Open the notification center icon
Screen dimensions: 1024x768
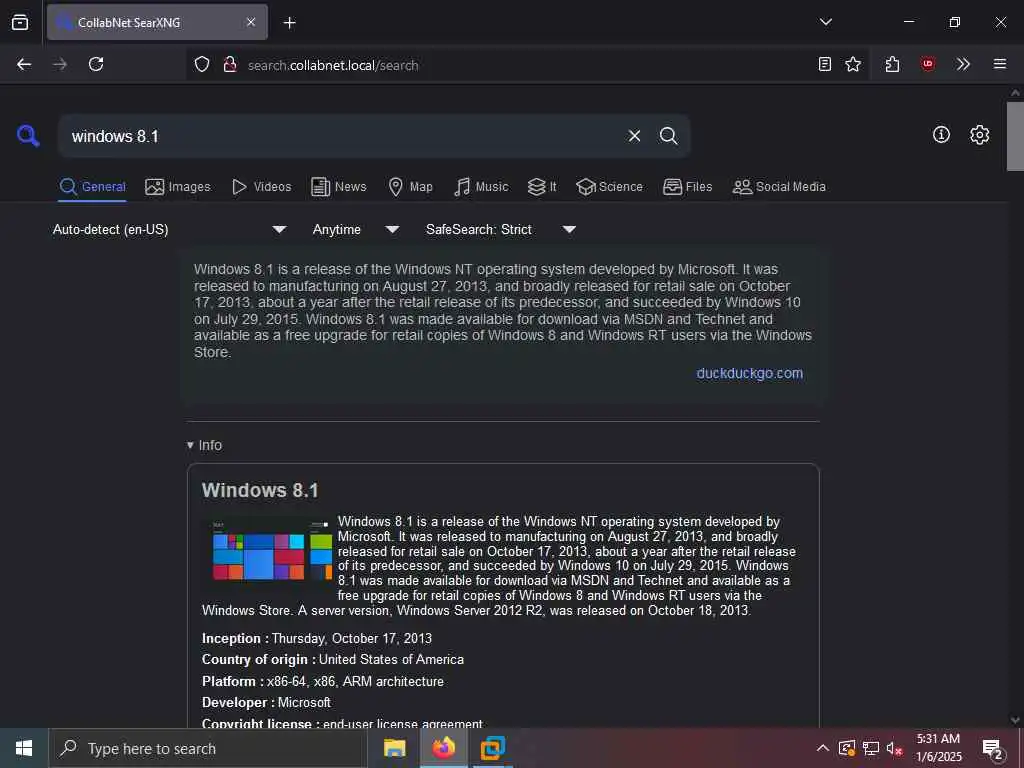click(993, 748)
